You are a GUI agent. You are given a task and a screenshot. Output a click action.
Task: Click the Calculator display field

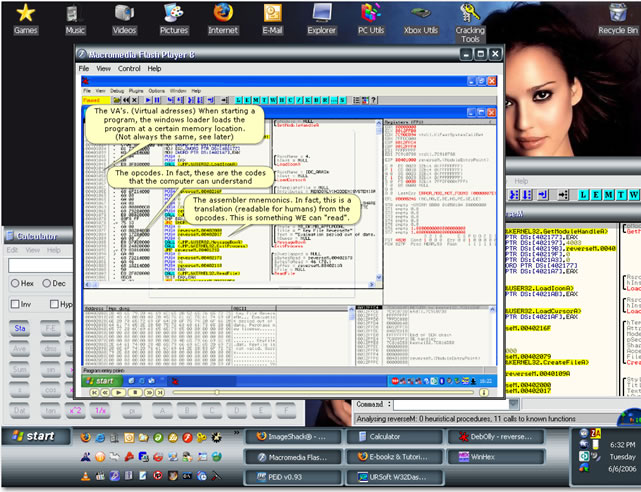41,265
